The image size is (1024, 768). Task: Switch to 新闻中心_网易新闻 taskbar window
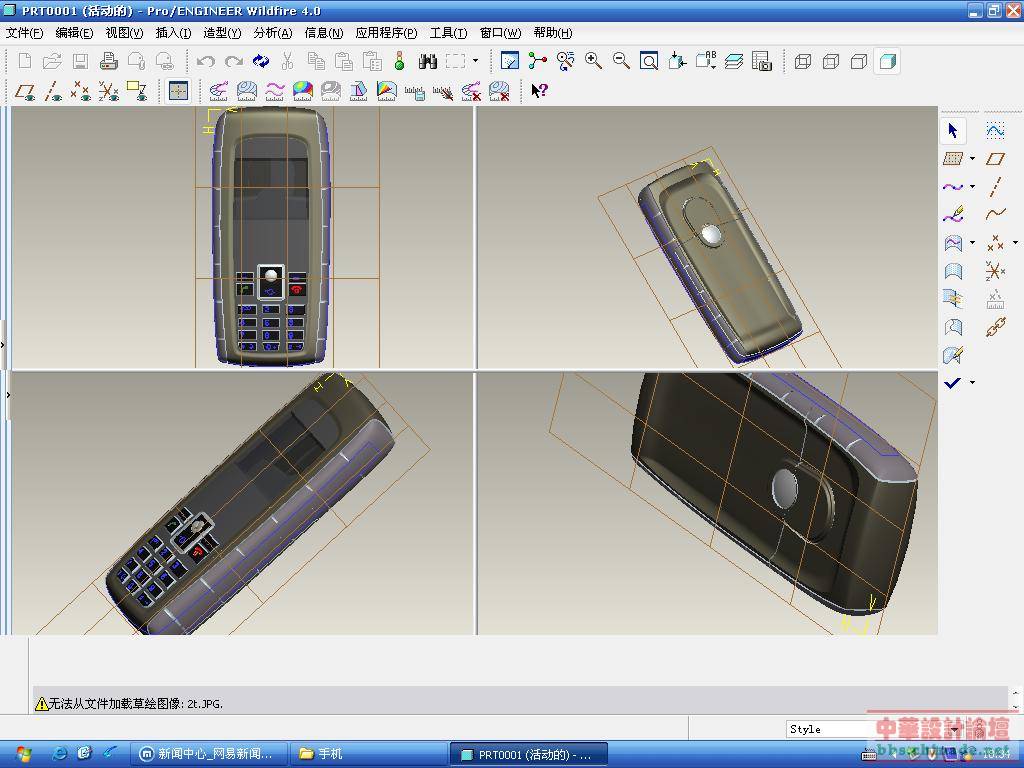point(207,754)
